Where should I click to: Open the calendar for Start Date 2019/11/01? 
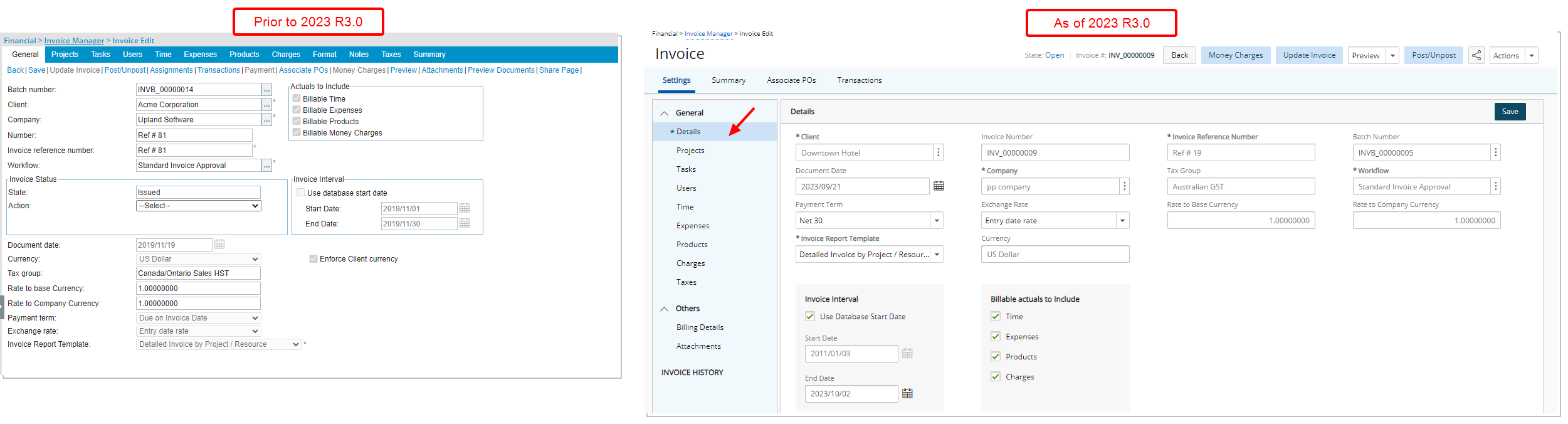click(x=465, y=208)
